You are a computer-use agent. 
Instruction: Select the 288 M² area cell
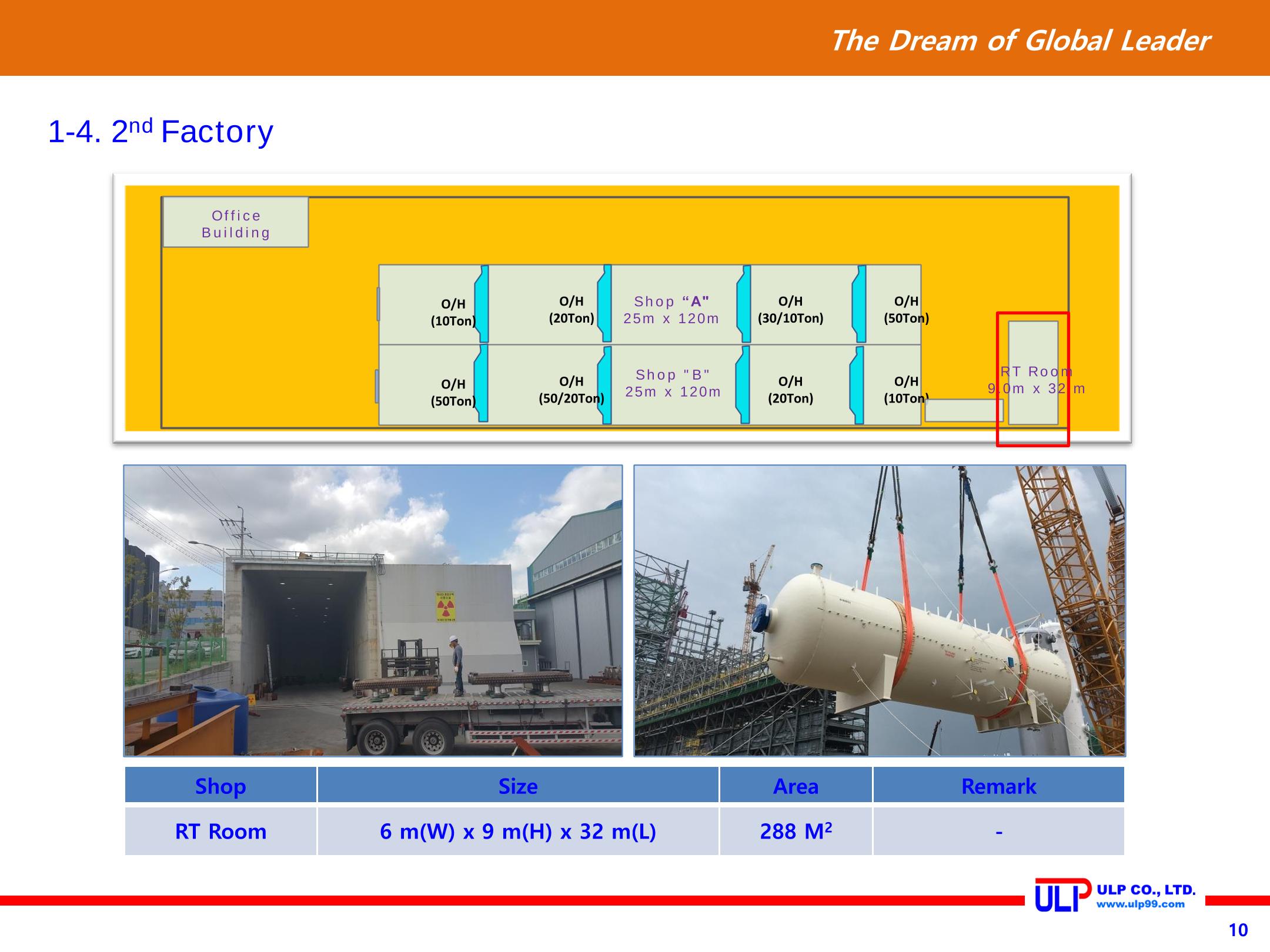pyautogui.click(x=796, y=831)
